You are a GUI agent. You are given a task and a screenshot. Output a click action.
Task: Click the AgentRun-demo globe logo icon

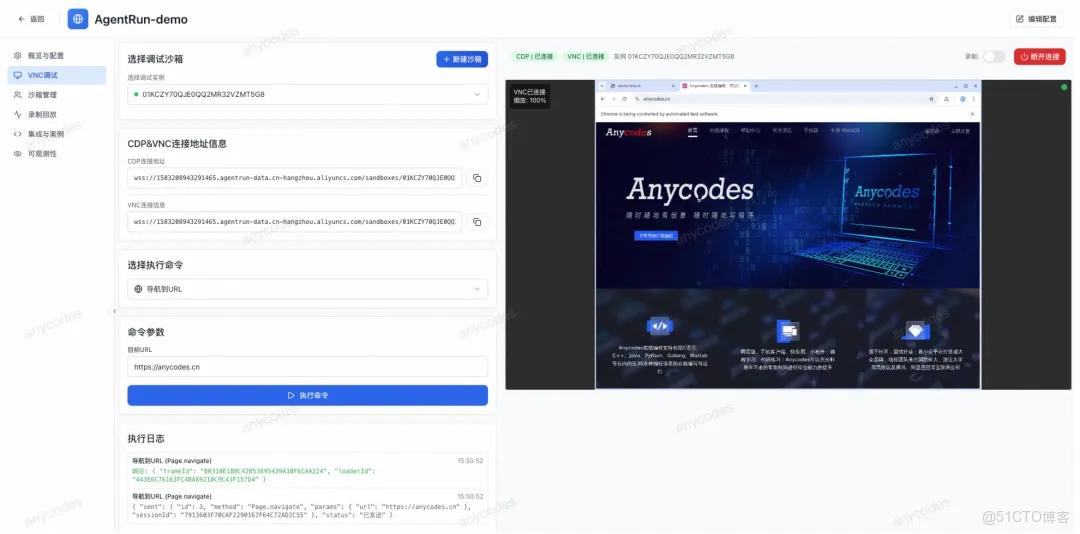tap(78, 19)
